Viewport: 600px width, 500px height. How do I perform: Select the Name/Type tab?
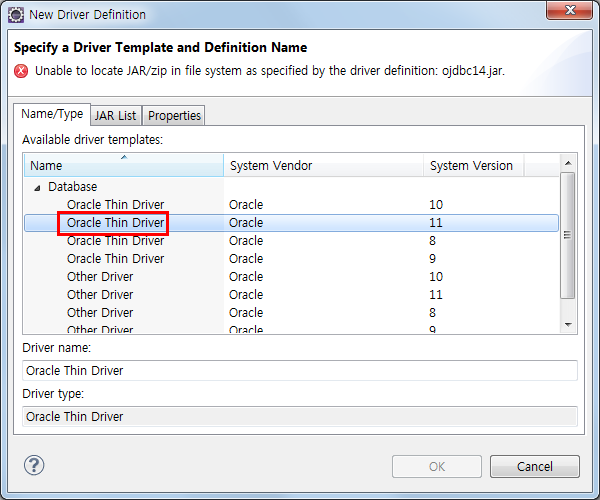[52, 114]
